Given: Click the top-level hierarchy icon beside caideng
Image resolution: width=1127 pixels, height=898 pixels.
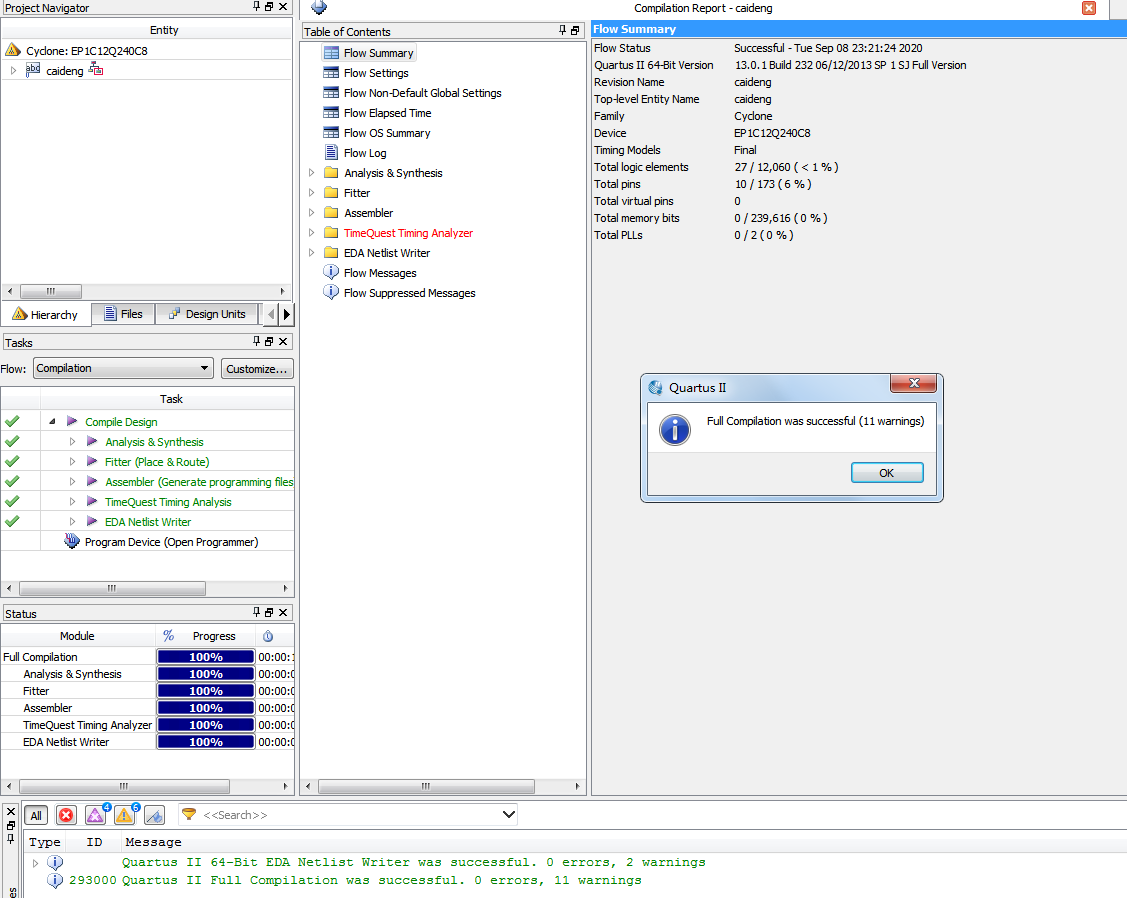Looking at the screenshot, I should (96, 71).
